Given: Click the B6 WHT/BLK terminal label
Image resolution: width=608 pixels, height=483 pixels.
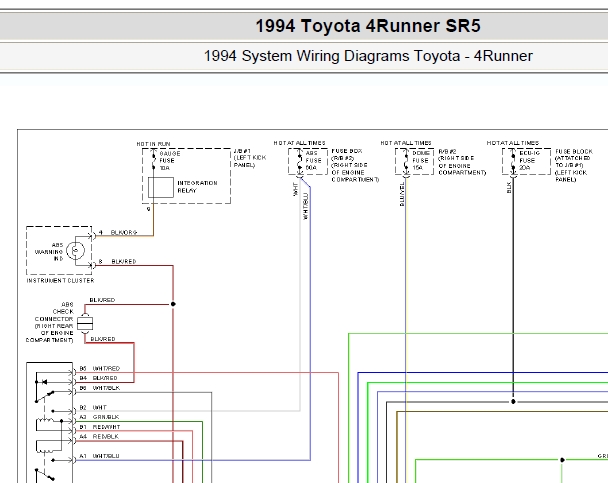Looking at the screenshot, I should pyautogui.click(x=100, y=388).
